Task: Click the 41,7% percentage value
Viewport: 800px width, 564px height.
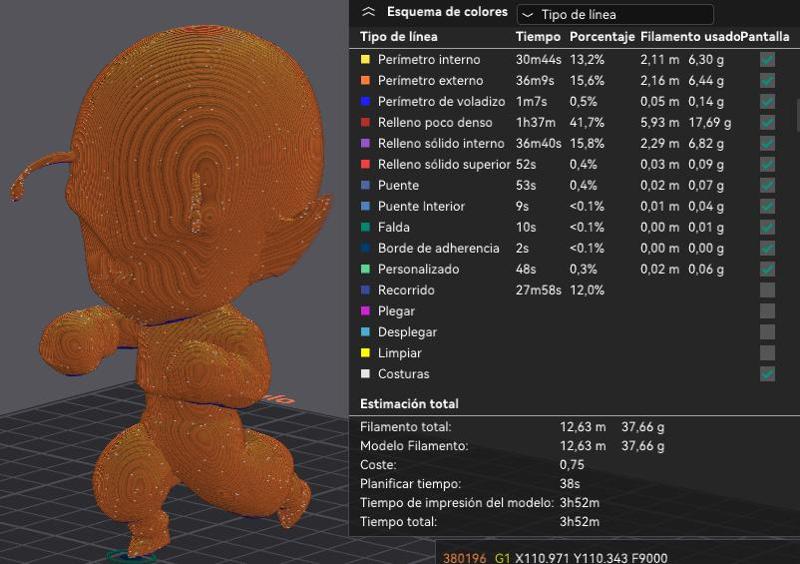Action: point(587,122)
